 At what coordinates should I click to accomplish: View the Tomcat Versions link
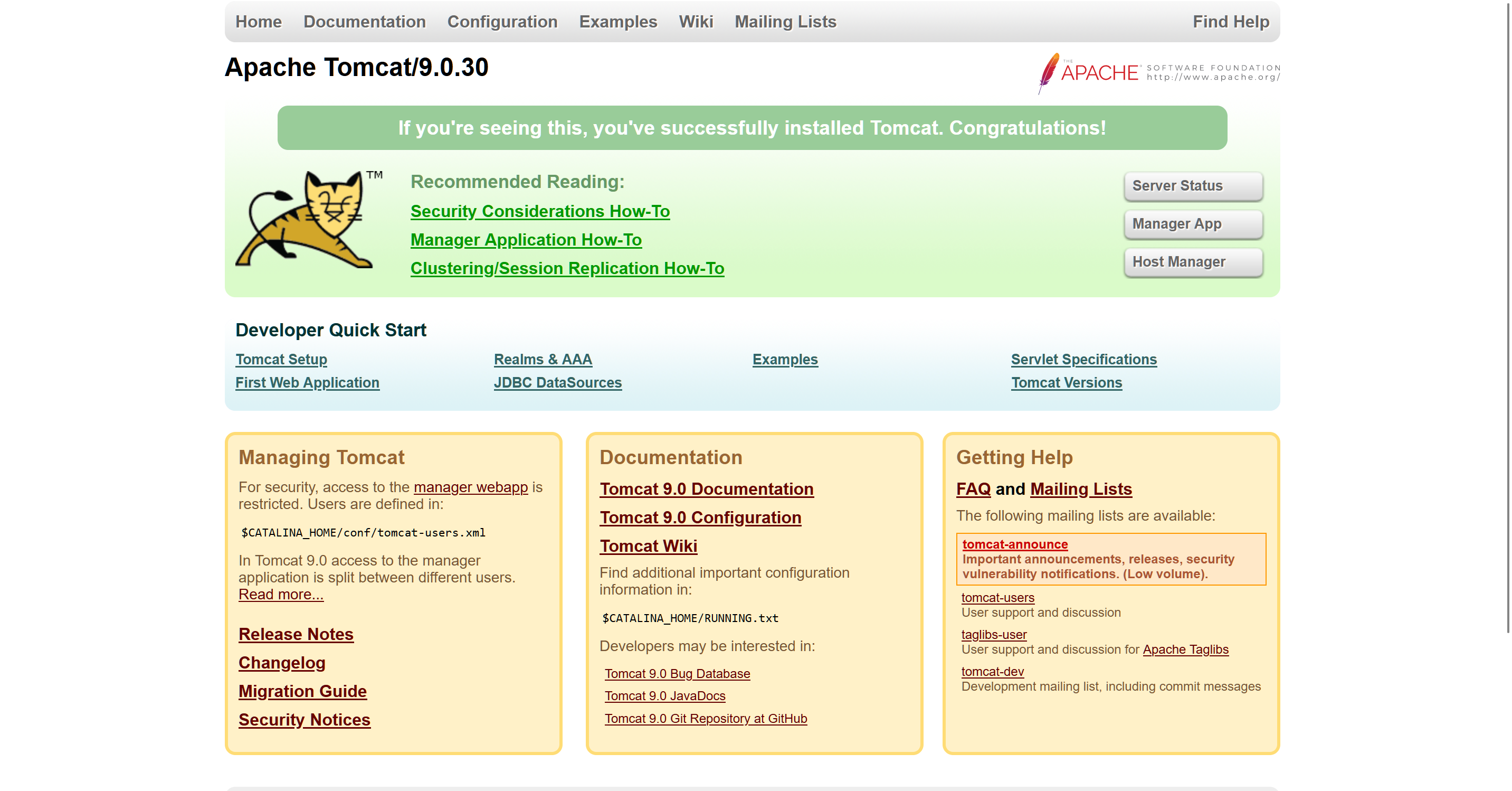pyautogui.click(x=1067, y=383)
